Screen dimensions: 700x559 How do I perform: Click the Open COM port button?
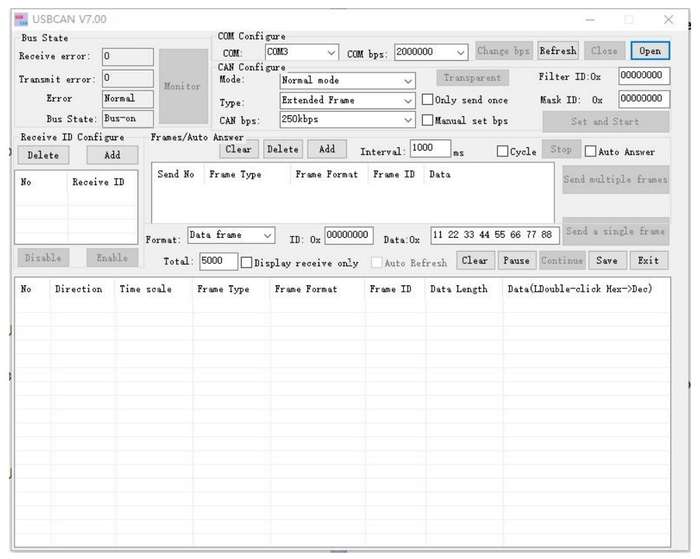click(650, 51)
